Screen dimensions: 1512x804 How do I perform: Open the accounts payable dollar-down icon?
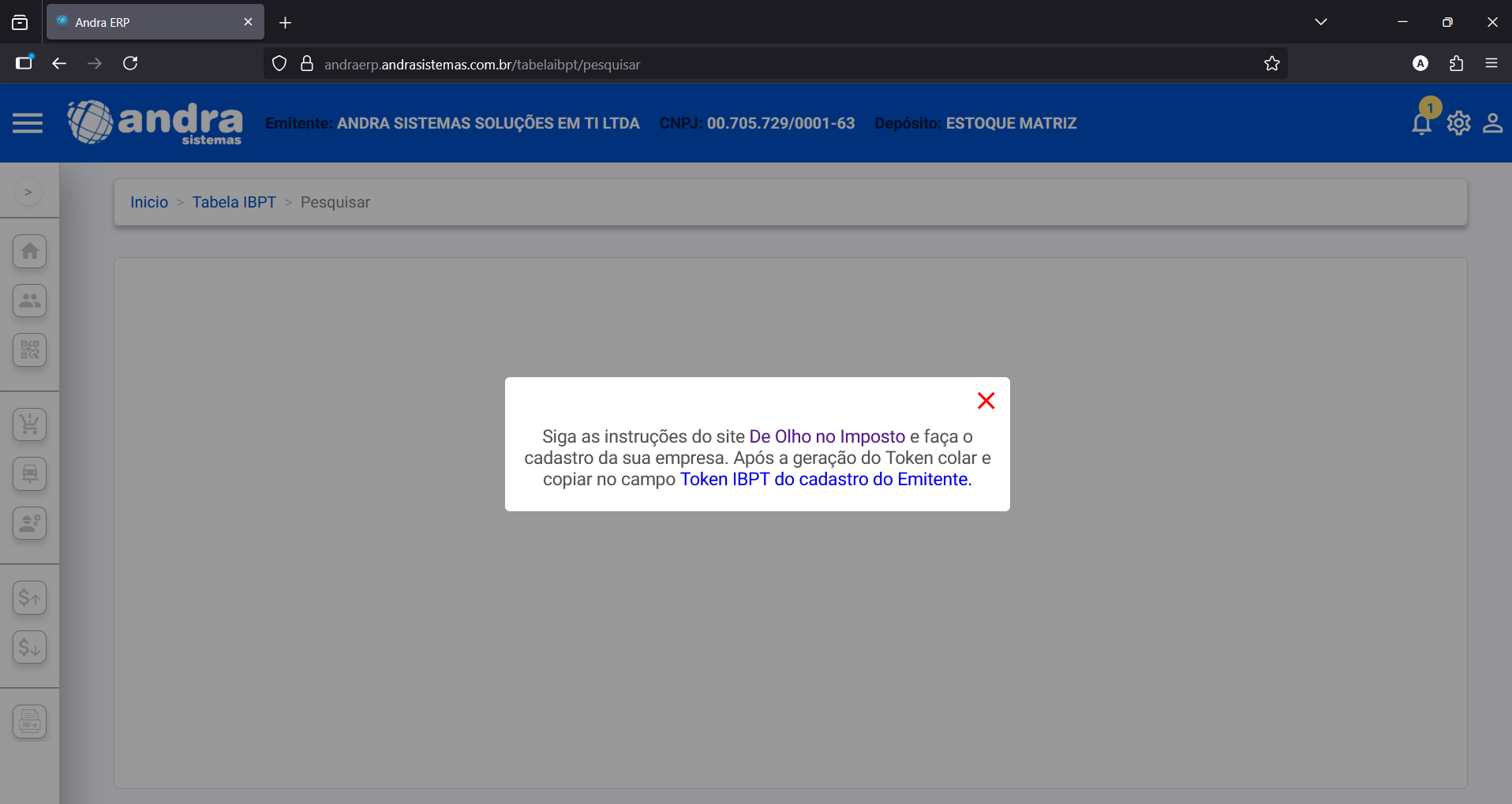pyautogui.click(x=29, y=647)
